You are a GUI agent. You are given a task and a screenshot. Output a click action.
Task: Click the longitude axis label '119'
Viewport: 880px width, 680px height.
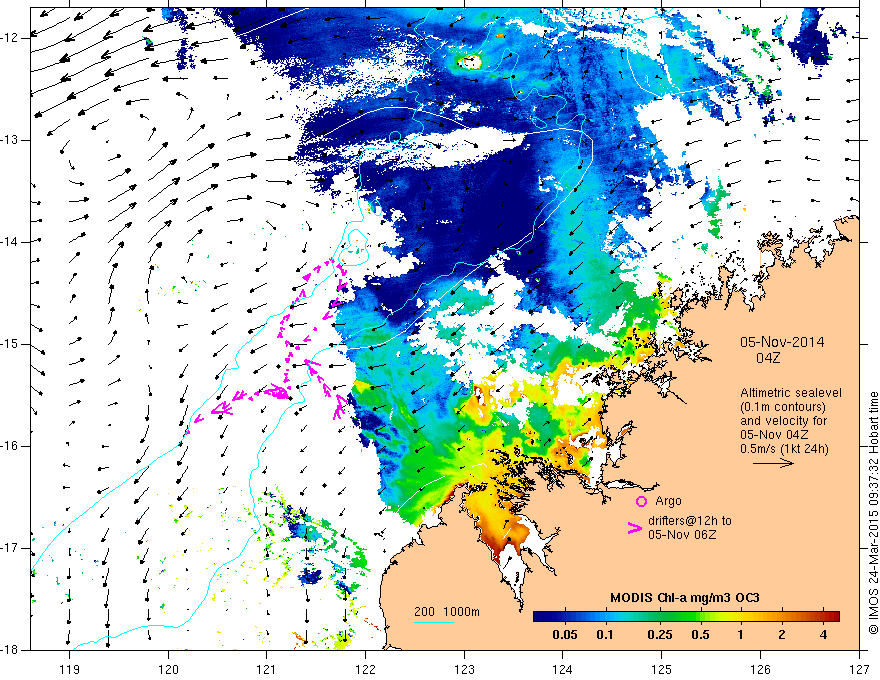click(70, 669)
